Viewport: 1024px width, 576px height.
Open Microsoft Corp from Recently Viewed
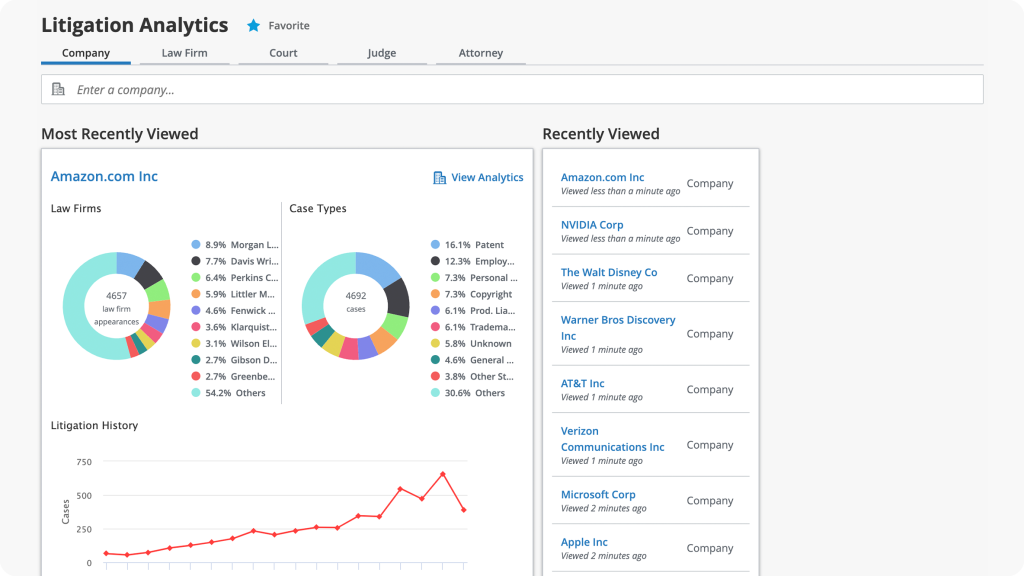tap(598, 494)
